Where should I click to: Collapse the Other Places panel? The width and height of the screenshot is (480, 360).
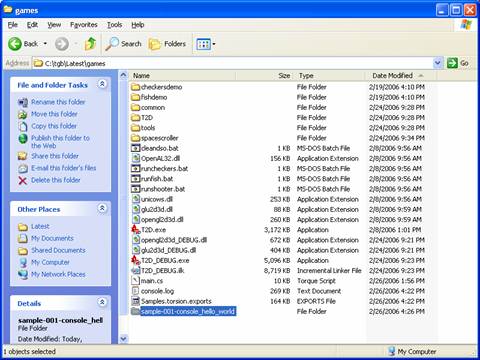click(102, 208)
